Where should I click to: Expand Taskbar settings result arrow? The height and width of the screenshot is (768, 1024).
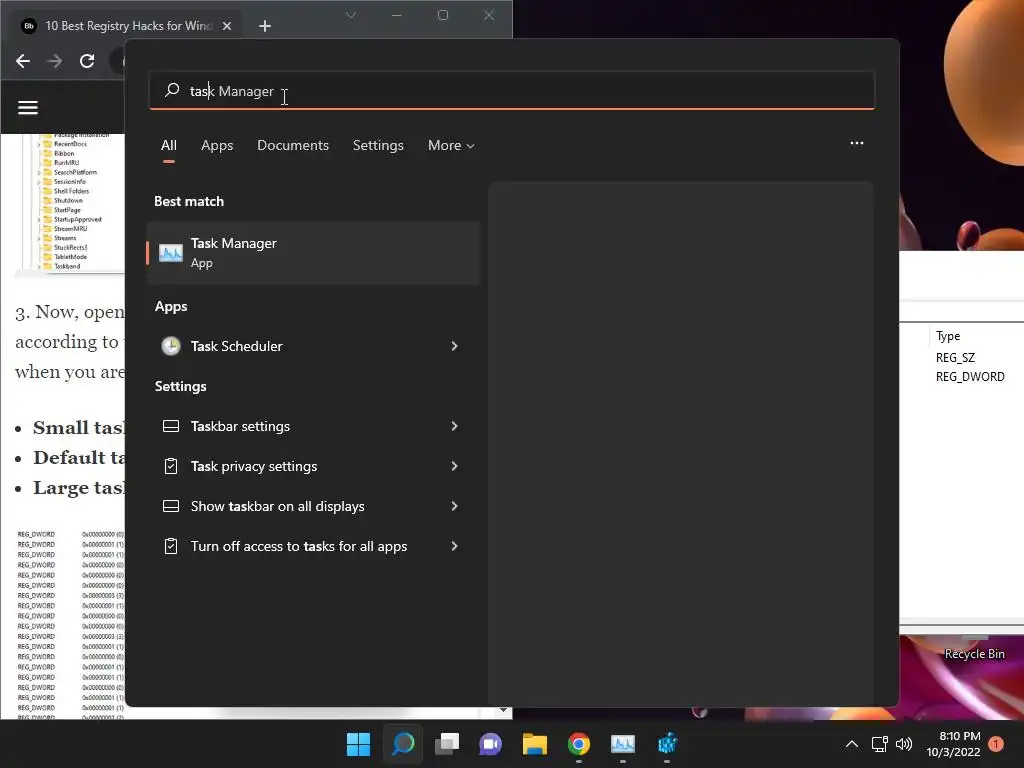click(x=455, y=426)
